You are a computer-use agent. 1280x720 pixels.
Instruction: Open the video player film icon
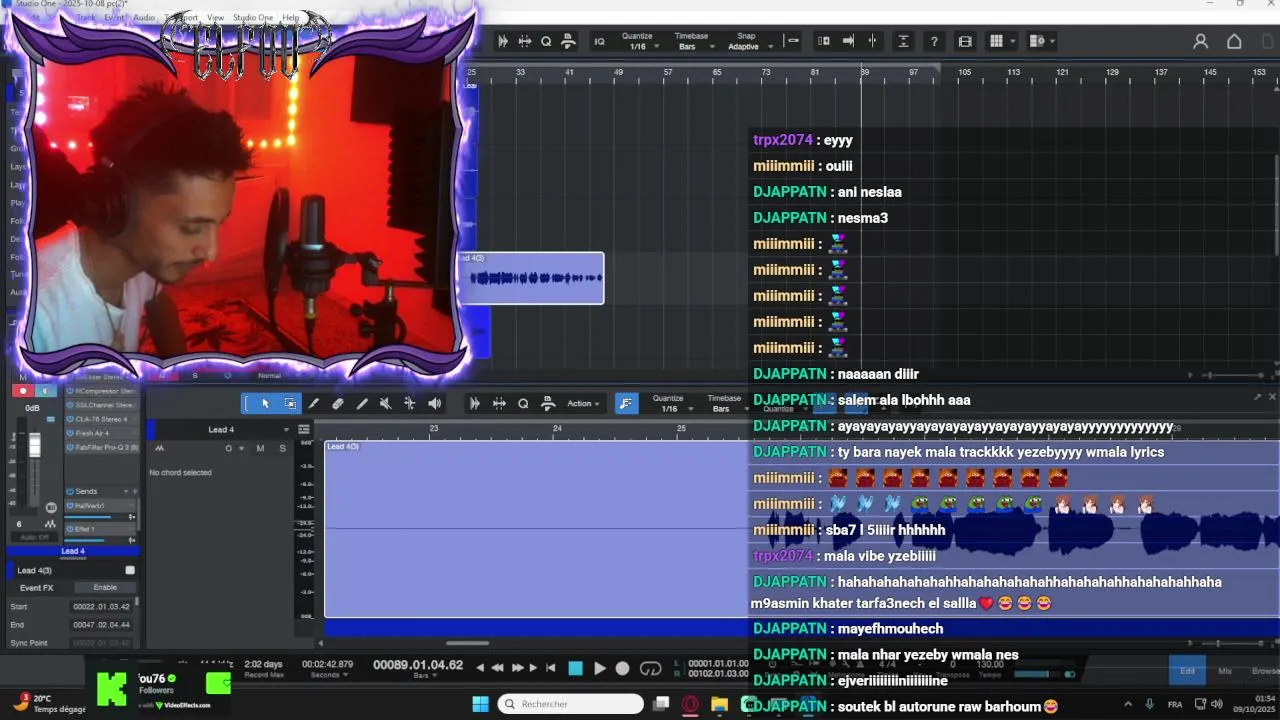click(x=964, y=41)
